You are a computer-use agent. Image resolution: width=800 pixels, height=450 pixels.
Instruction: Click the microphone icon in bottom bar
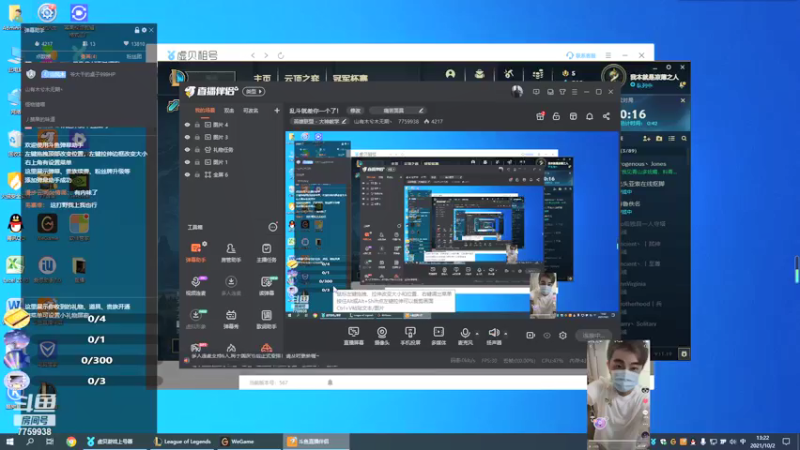click(x=465, y=333)
